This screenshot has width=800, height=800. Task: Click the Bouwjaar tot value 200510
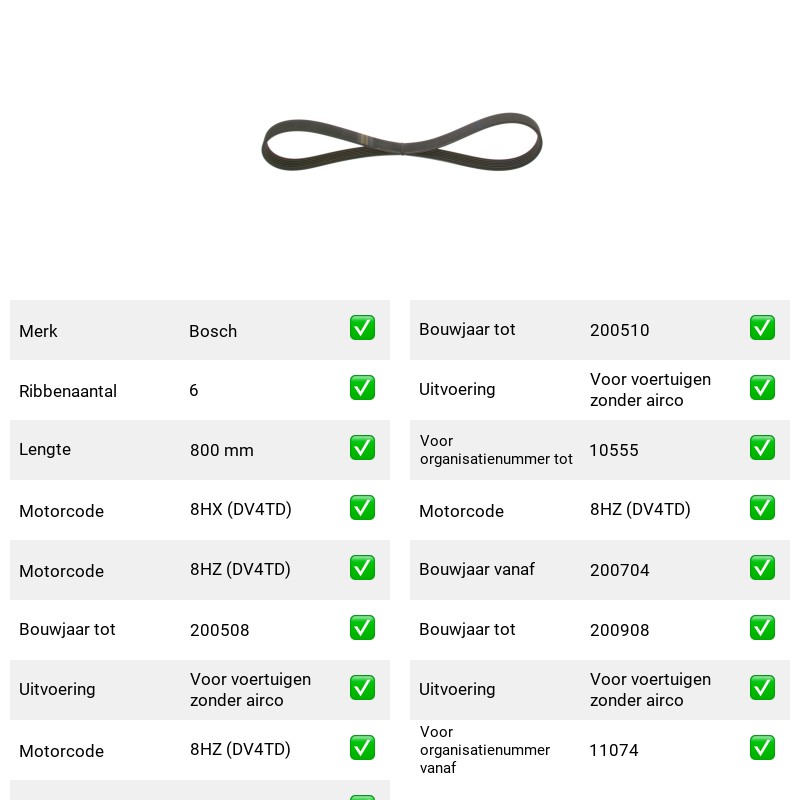coord(619,330)
